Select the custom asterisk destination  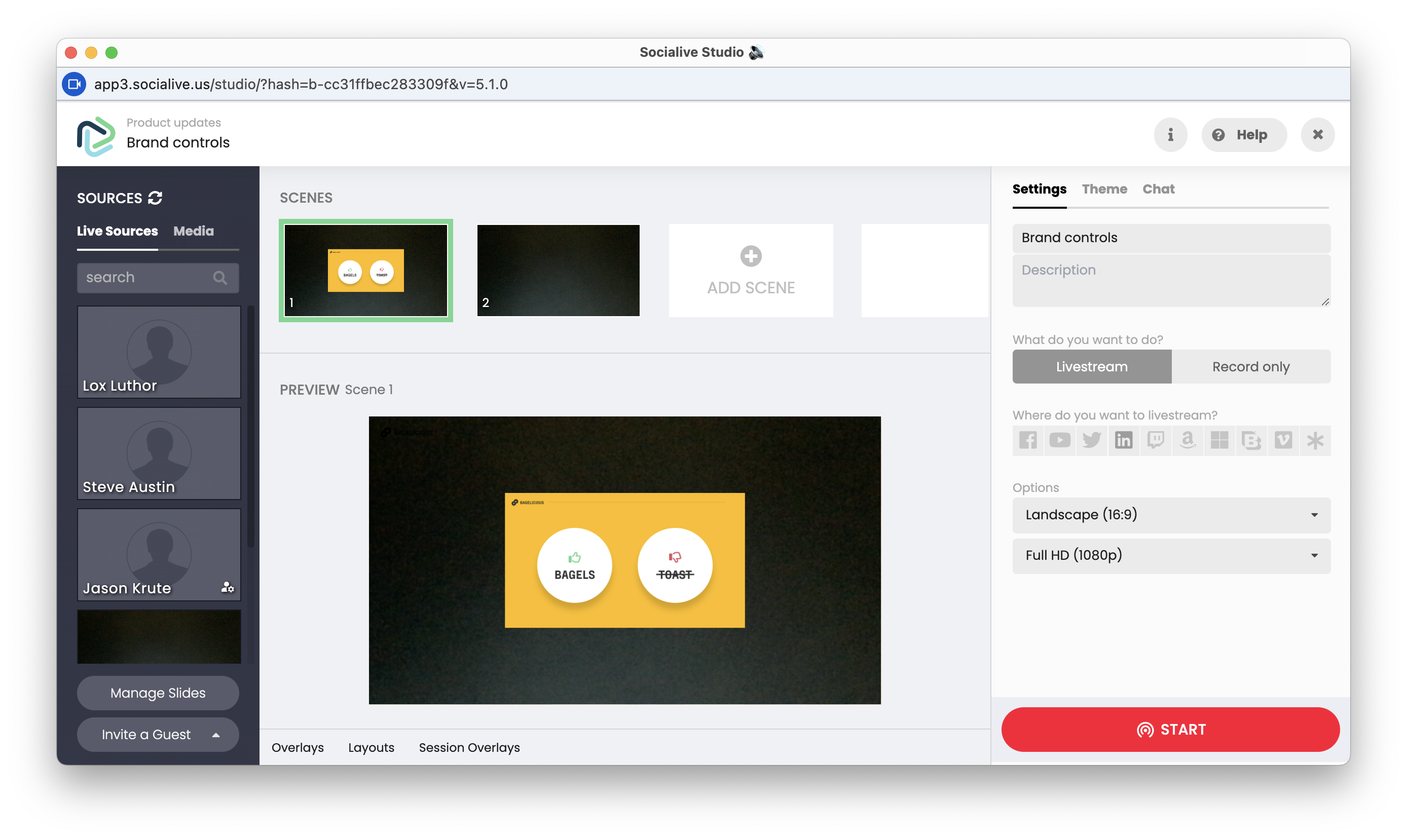(1315, 440)
